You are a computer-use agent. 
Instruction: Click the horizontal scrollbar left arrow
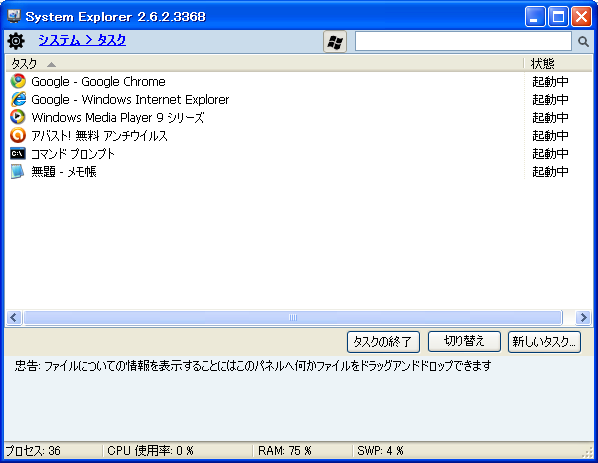(14, 317)
